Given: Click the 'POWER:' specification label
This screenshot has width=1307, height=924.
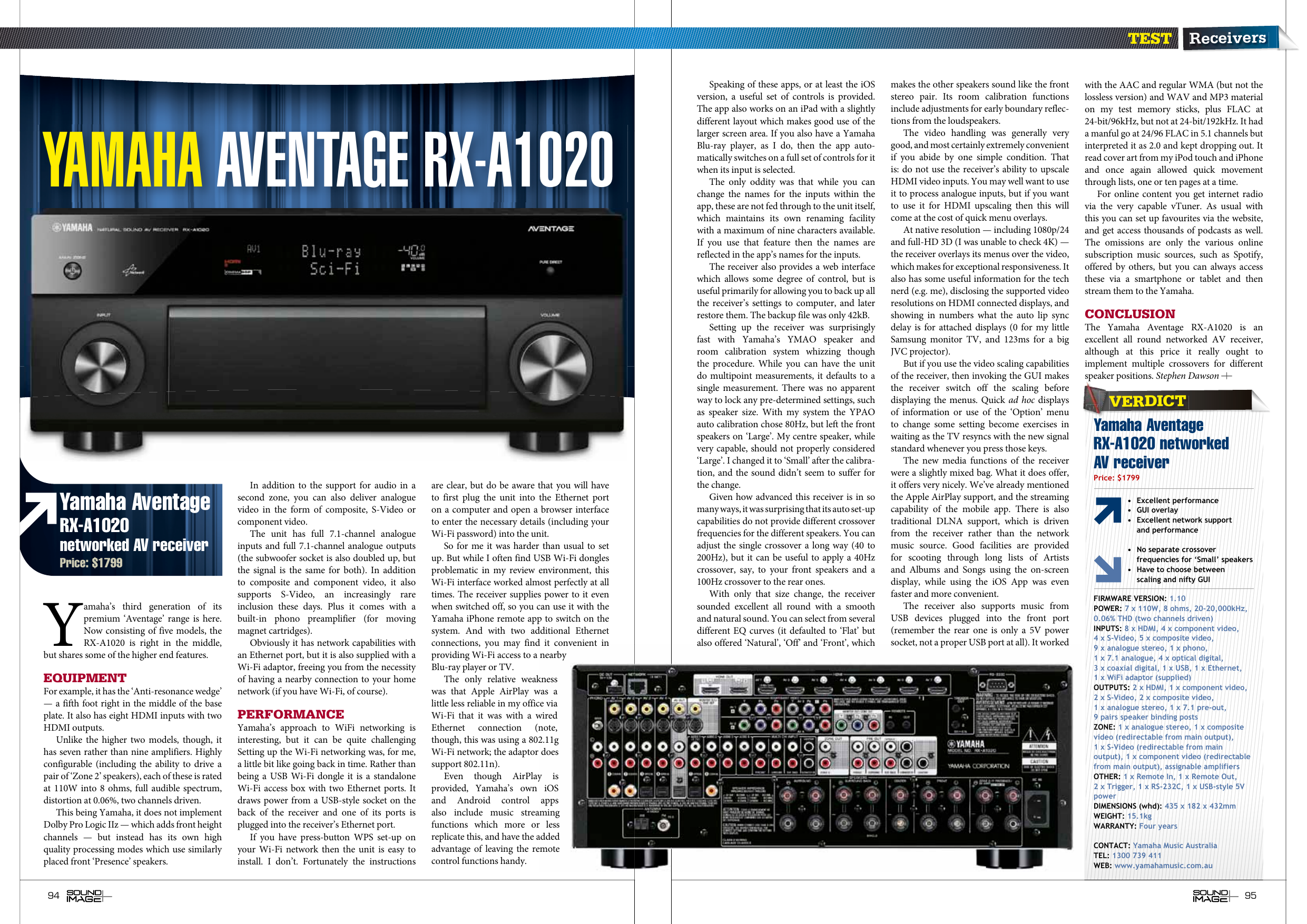Looking at the screenshot, I should (1107, 608).
